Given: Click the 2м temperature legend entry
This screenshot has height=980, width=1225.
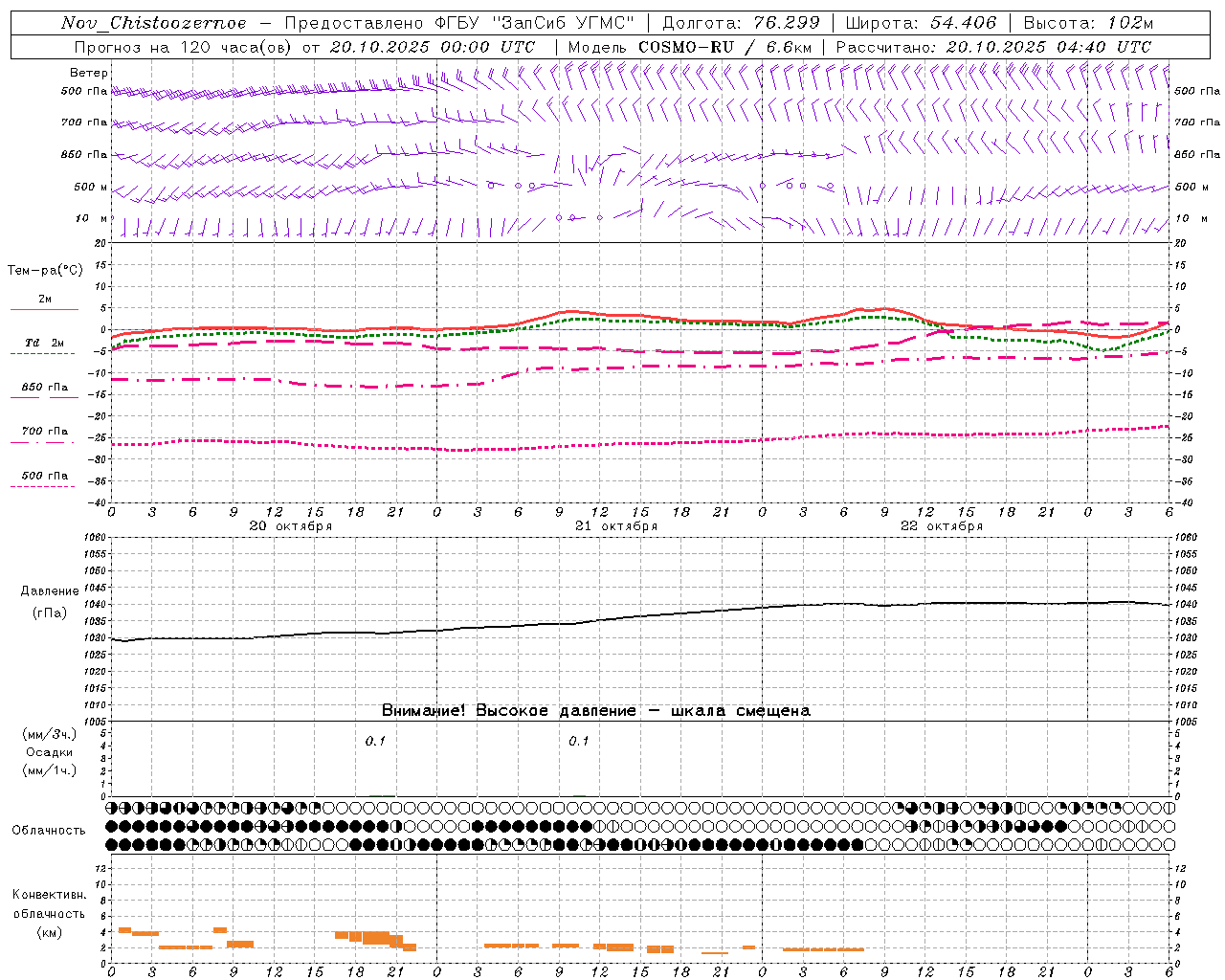Looking at the screenshot, I should (x=45, y=299).
